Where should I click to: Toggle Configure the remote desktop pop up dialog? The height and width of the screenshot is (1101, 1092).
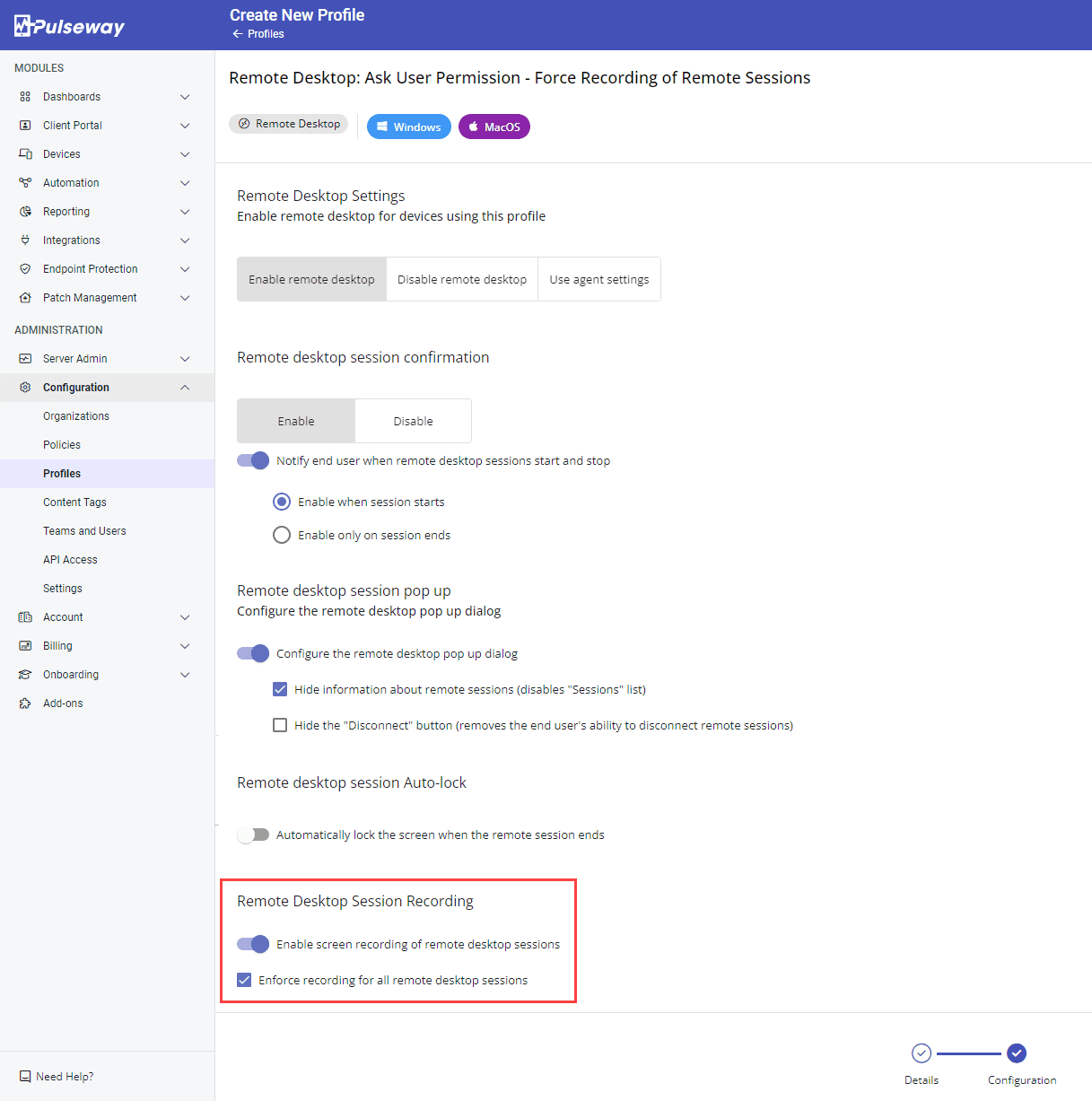click(253, 653)
